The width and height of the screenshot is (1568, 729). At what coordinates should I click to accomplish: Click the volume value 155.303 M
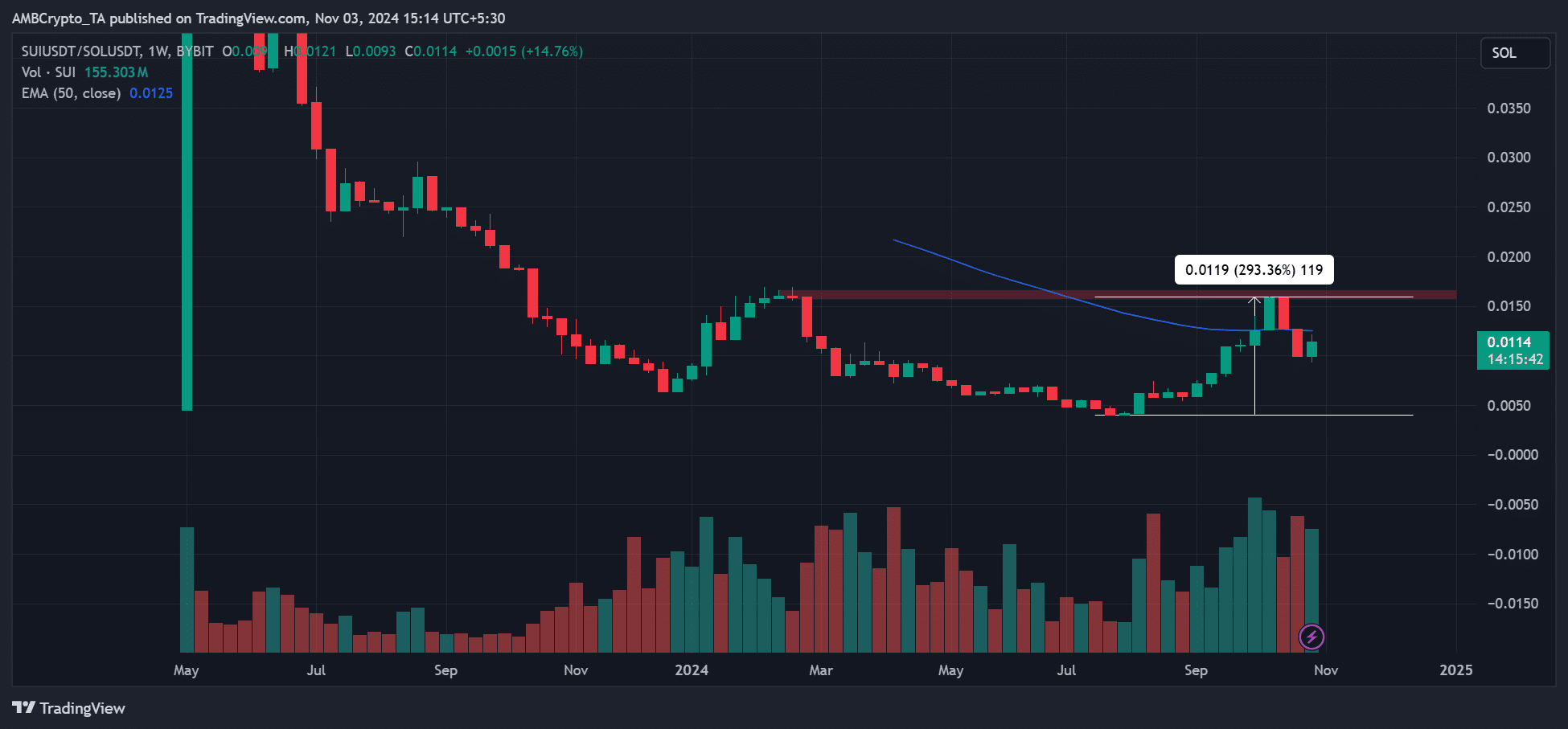pos(117,72)
